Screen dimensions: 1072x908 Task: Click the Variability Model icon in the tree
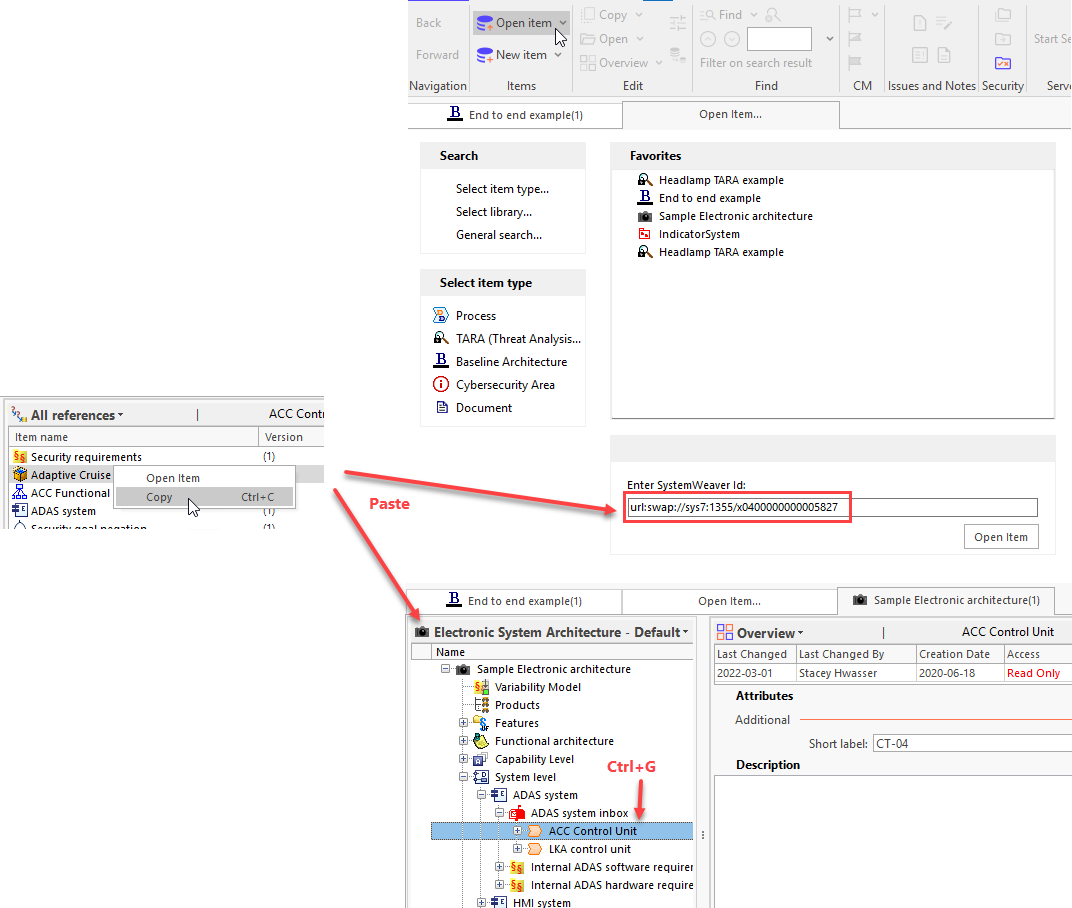tap(481, 686)
